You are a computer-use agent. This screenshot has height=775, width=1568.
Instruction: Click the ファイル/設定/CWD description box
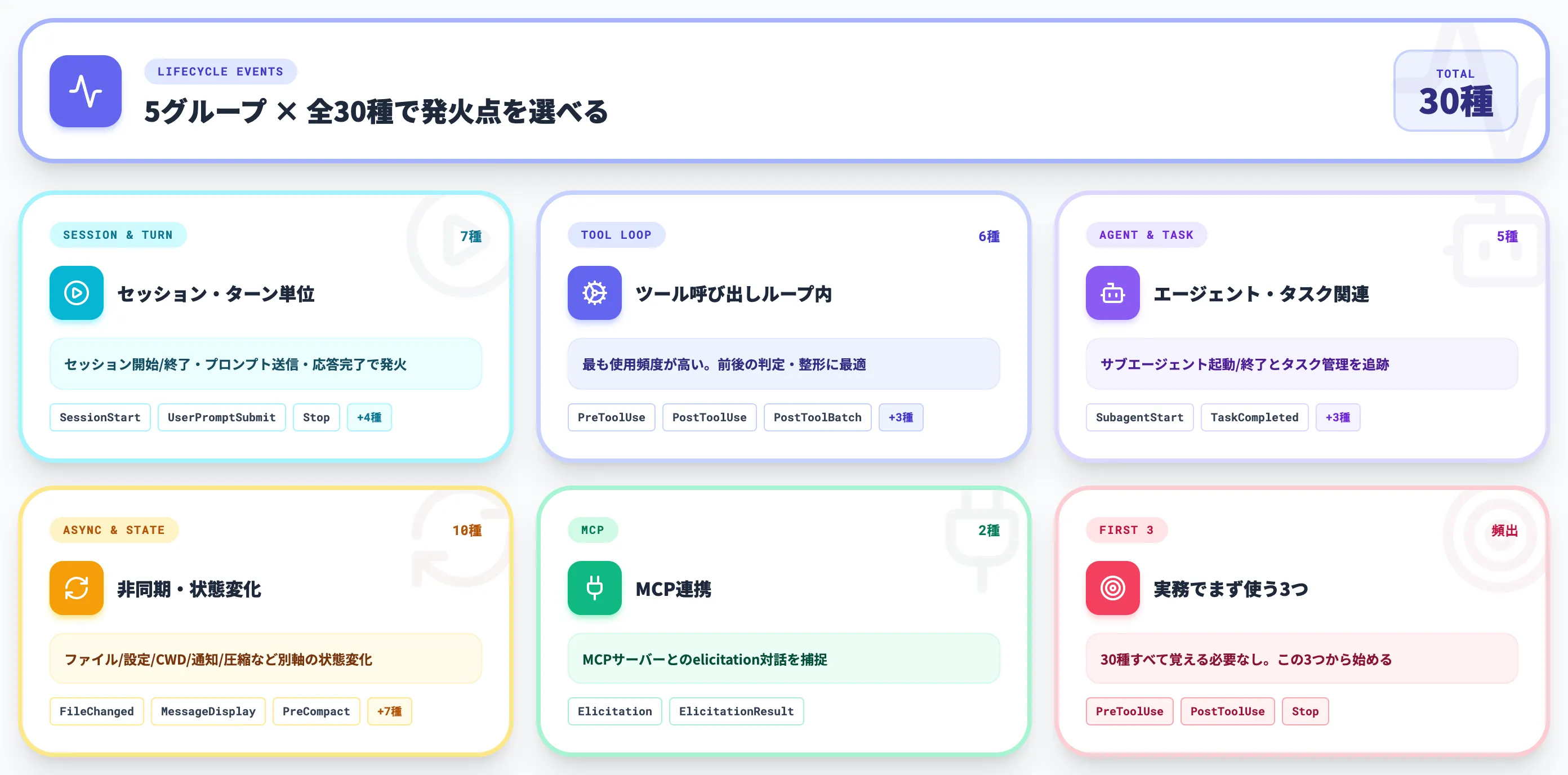(x=266, y=659)
